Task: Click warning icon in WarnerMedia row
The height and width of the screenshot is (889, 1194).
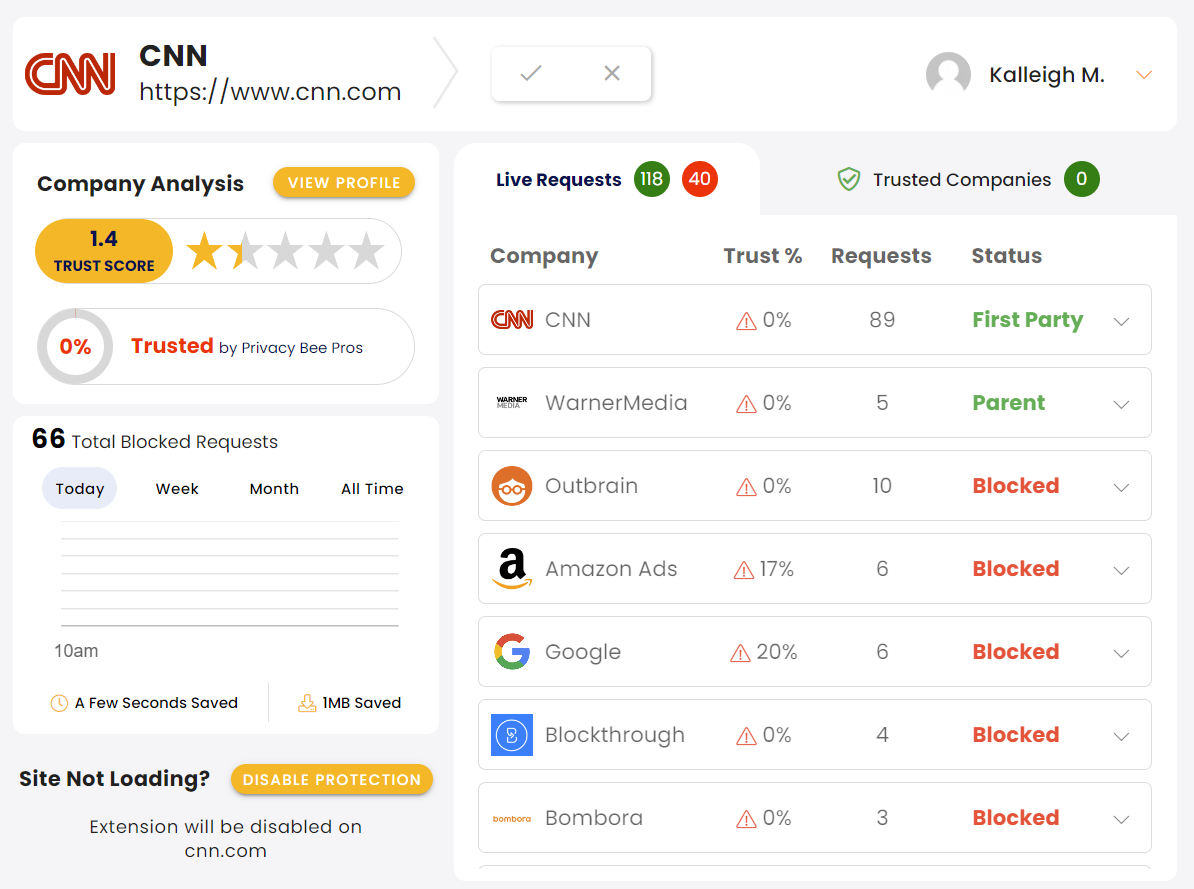Action: tap(746, 405)
